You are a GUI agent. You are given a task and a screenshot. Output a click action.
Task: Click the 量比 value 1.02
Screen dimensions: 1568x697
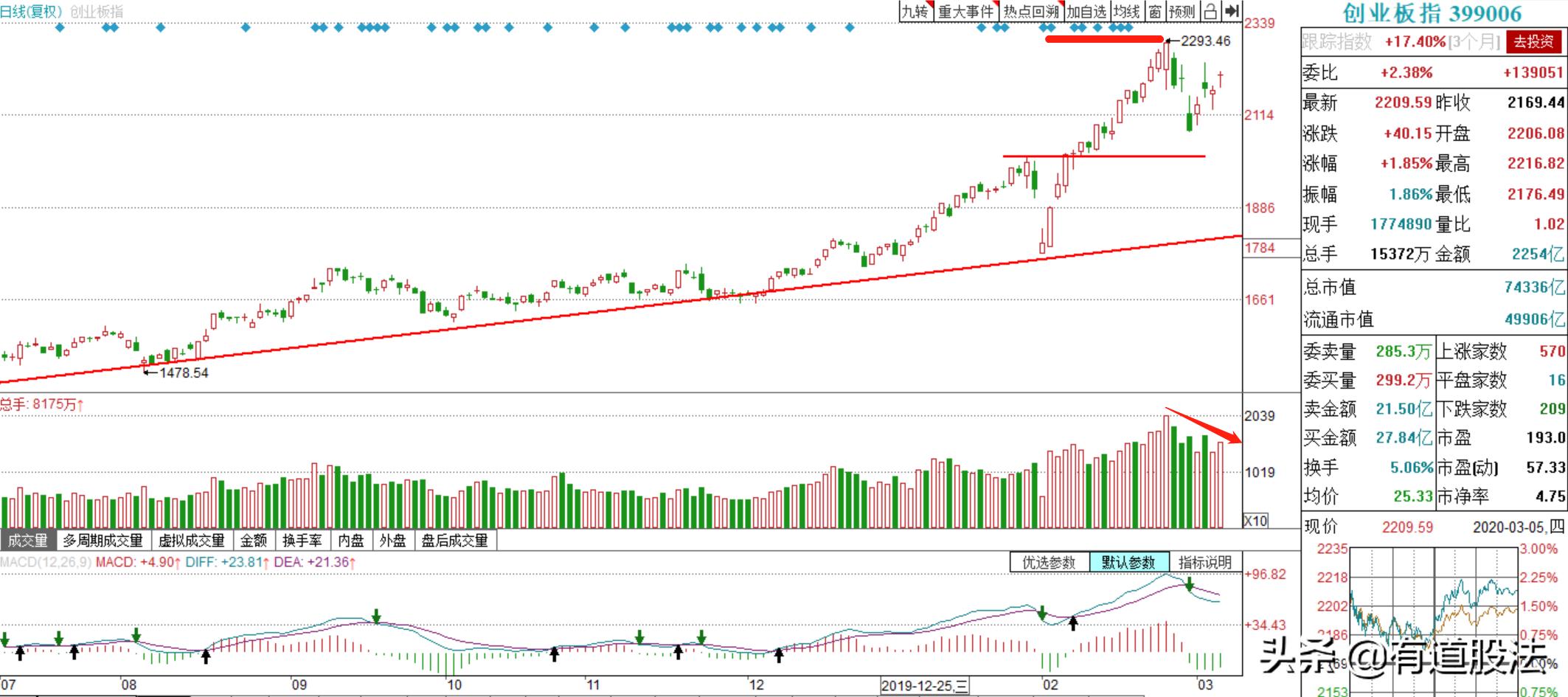coord(1549,224)
